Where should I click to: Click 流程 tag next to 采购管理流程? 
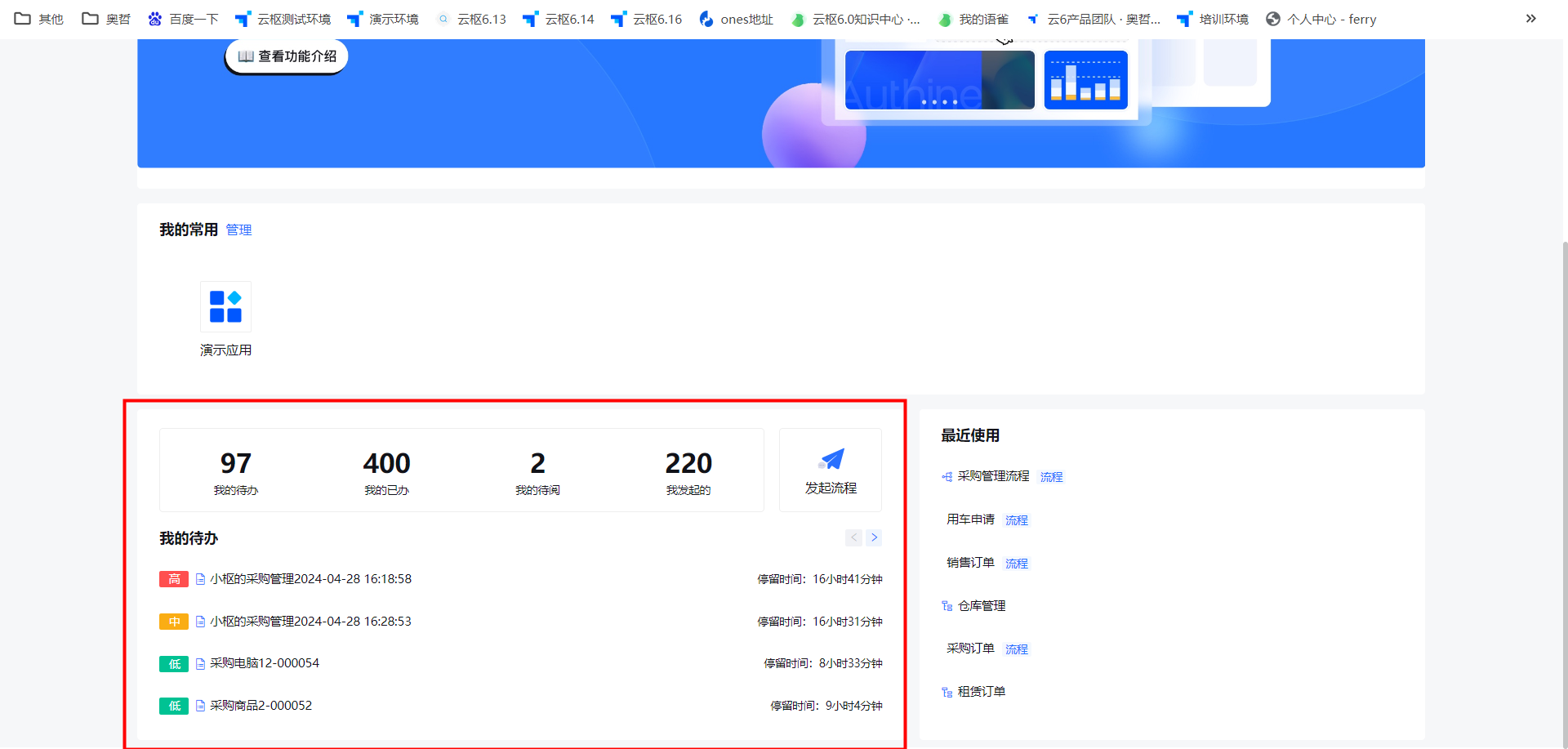coord(1052,477)
